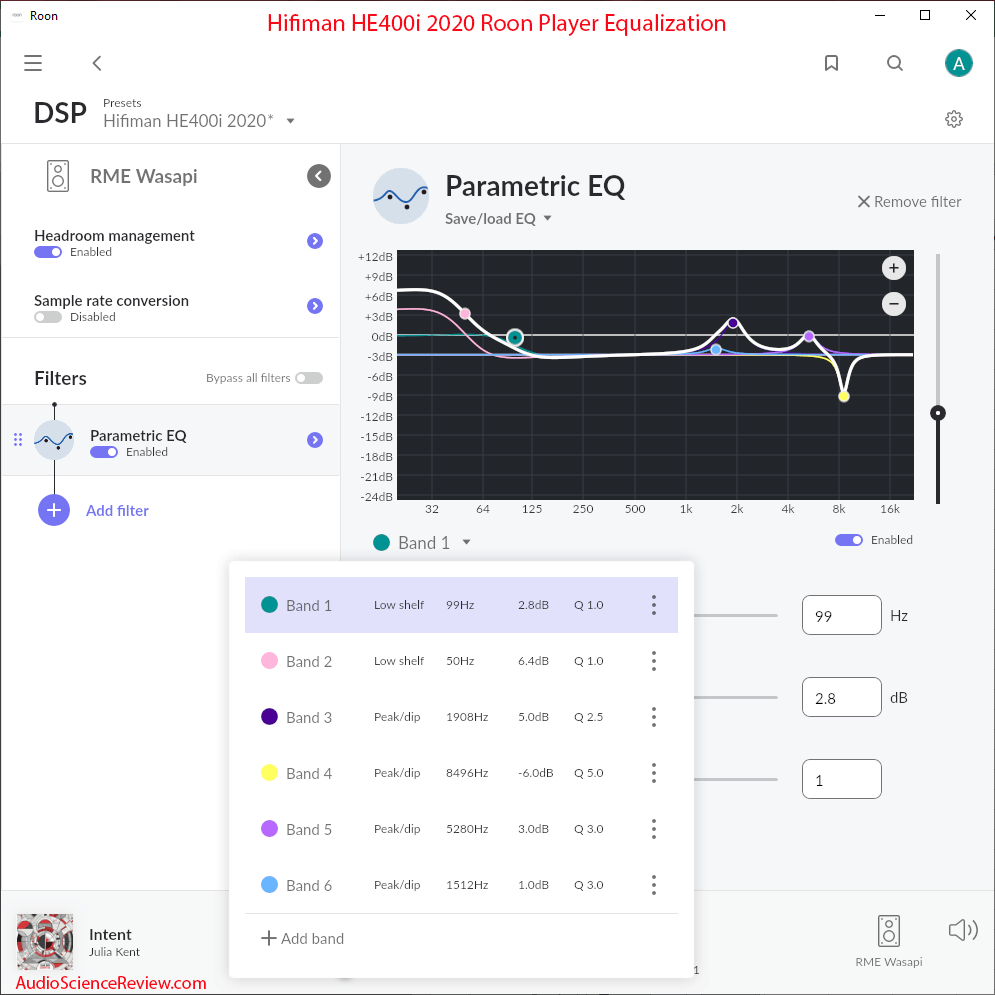Minimize the Roon window

[880, 15]
